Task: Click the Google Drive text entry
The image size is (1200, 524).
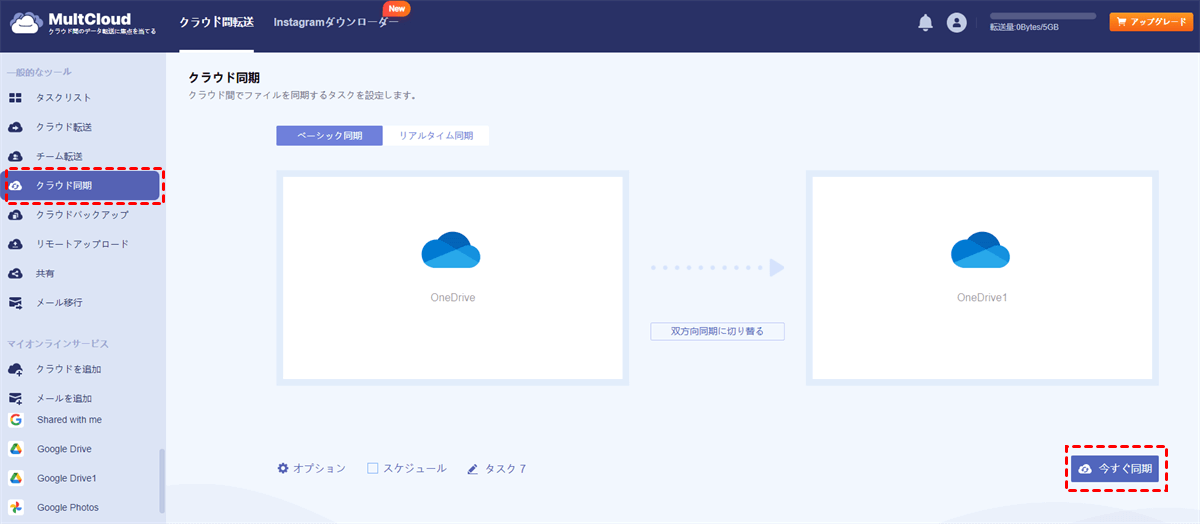Action: point(64,449)
